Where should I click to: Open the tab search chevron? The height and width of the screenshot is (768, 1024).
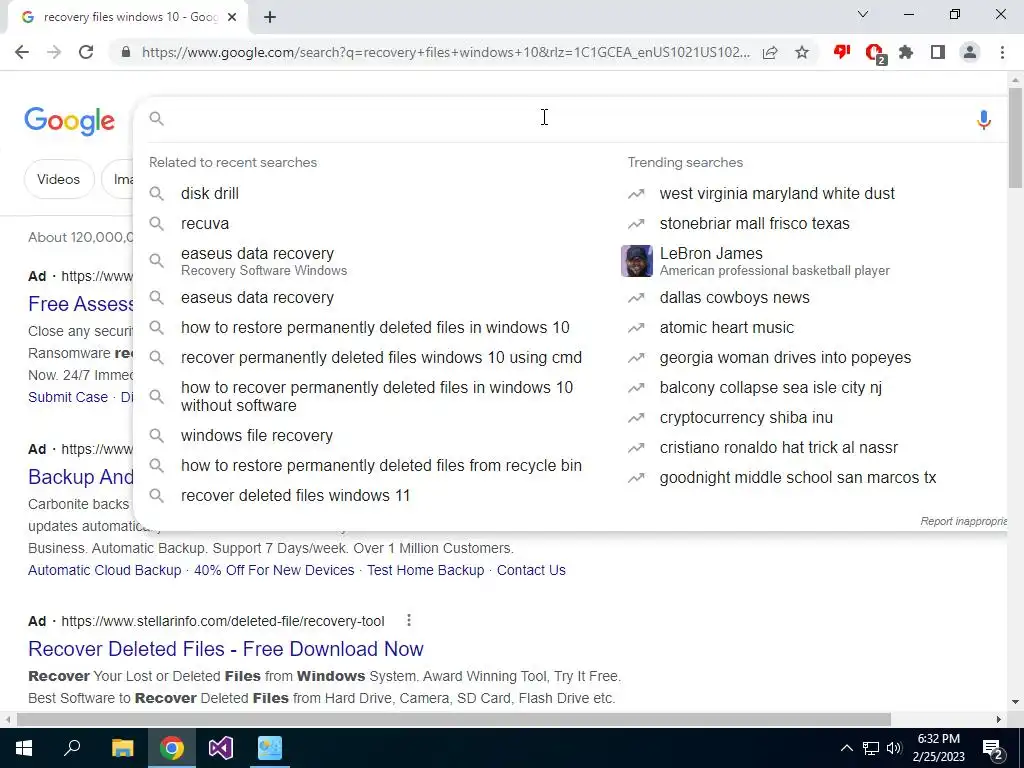[863, 14]
